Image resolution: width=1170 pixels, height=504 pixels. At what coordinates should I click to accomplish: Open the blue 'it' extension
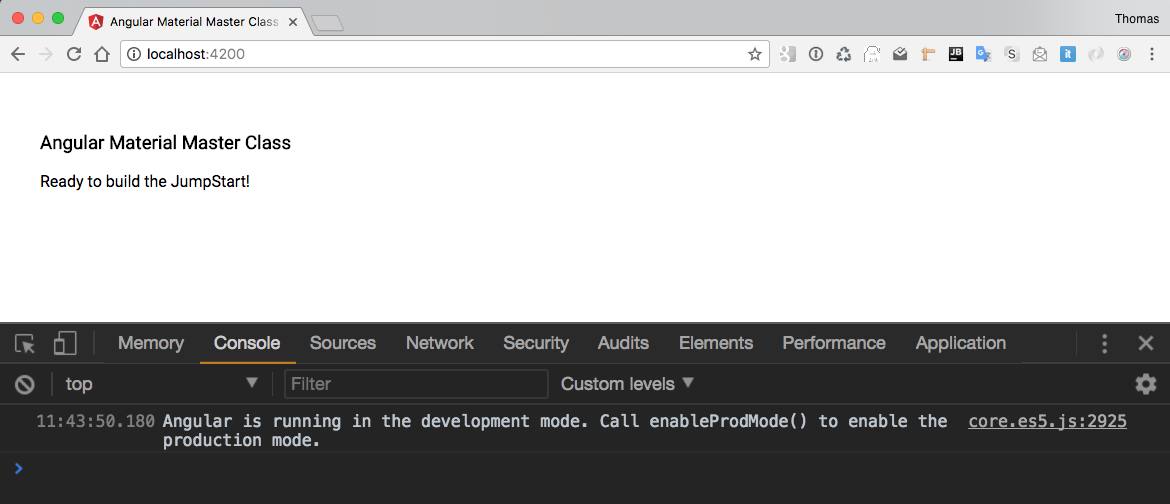(1068, 54)
